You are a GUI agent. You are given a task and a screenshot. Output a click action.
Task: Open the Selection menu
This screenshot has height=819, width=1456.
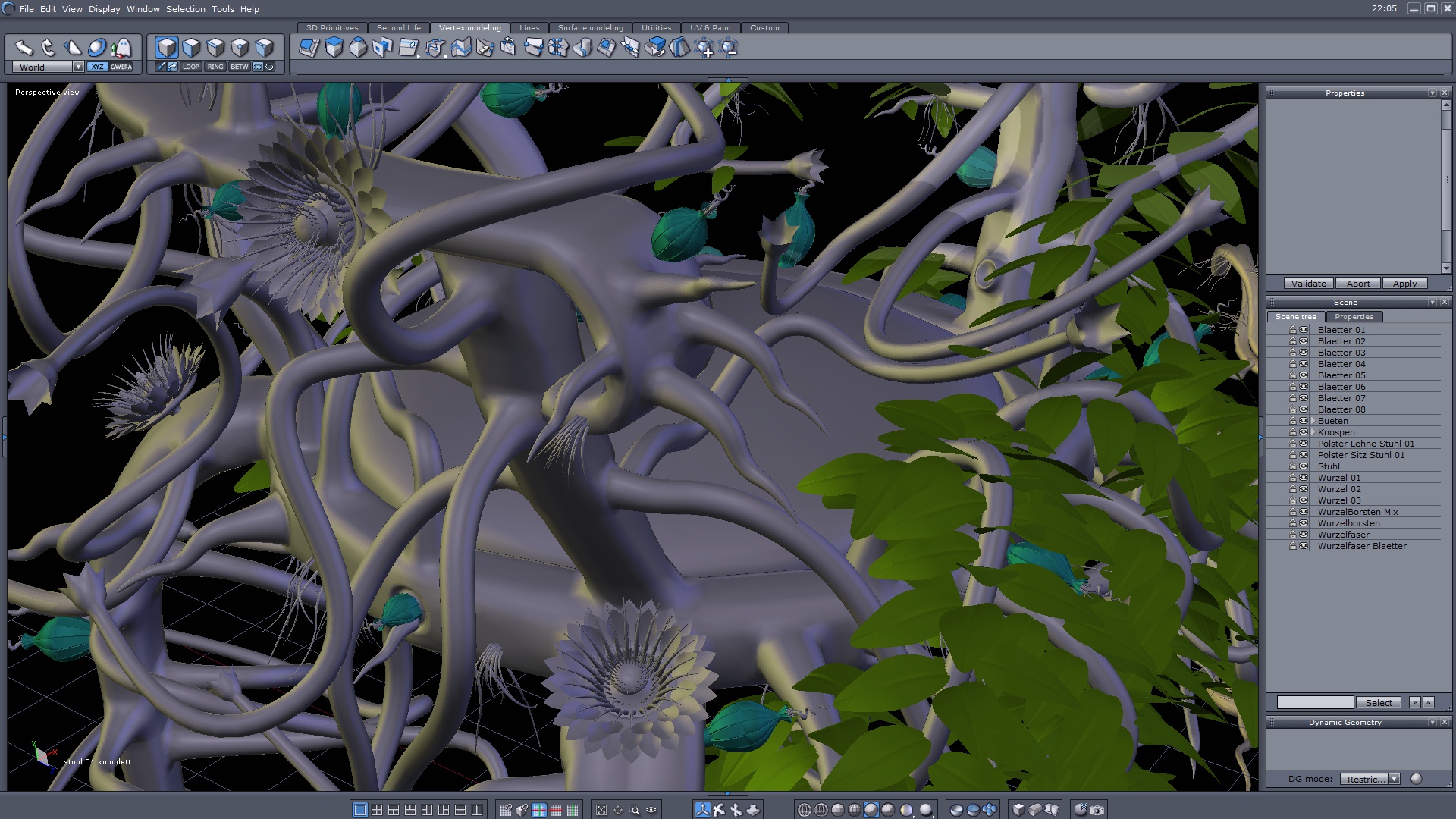(185, 9)
